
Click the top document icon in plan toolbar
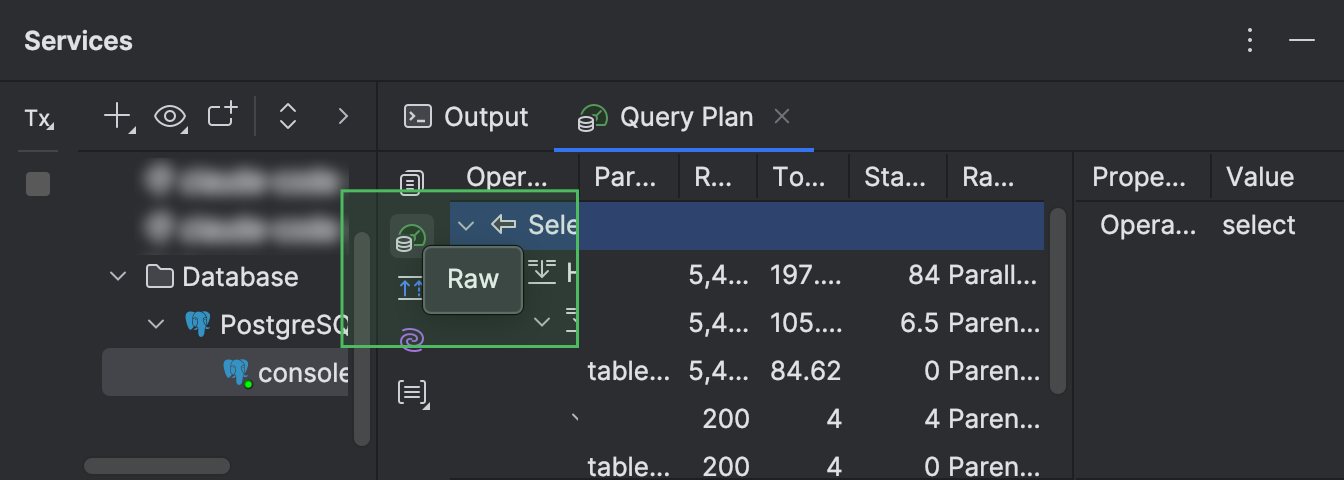[x=411, y=184]
